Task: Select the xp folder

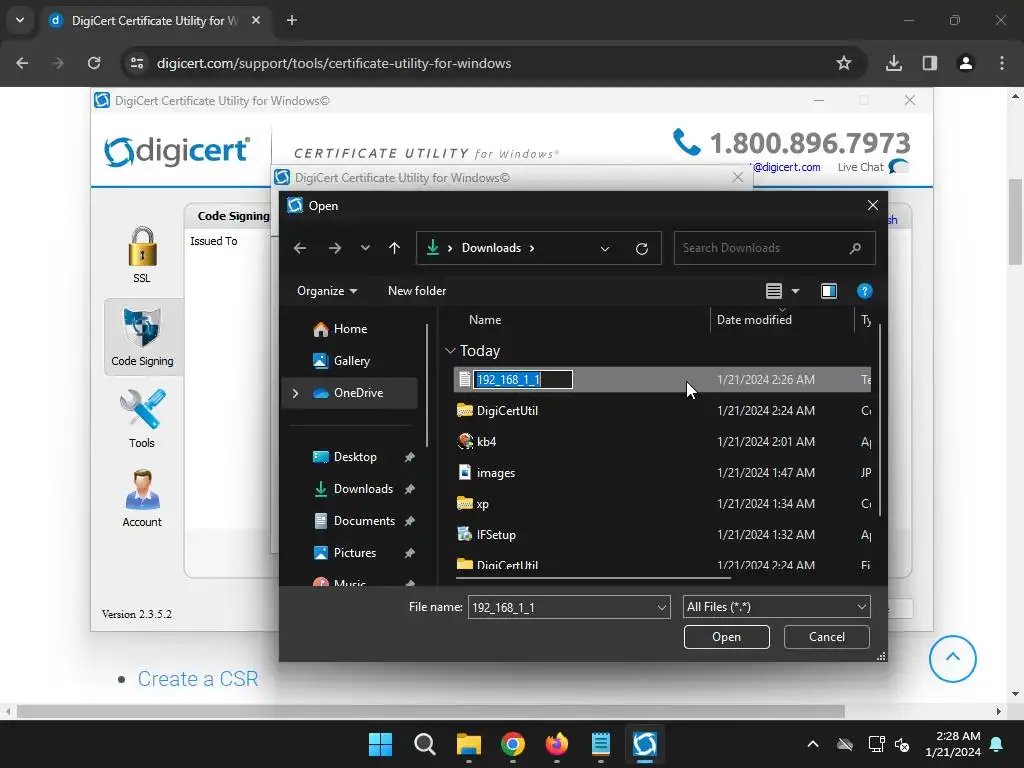Action: click(662, 504)
